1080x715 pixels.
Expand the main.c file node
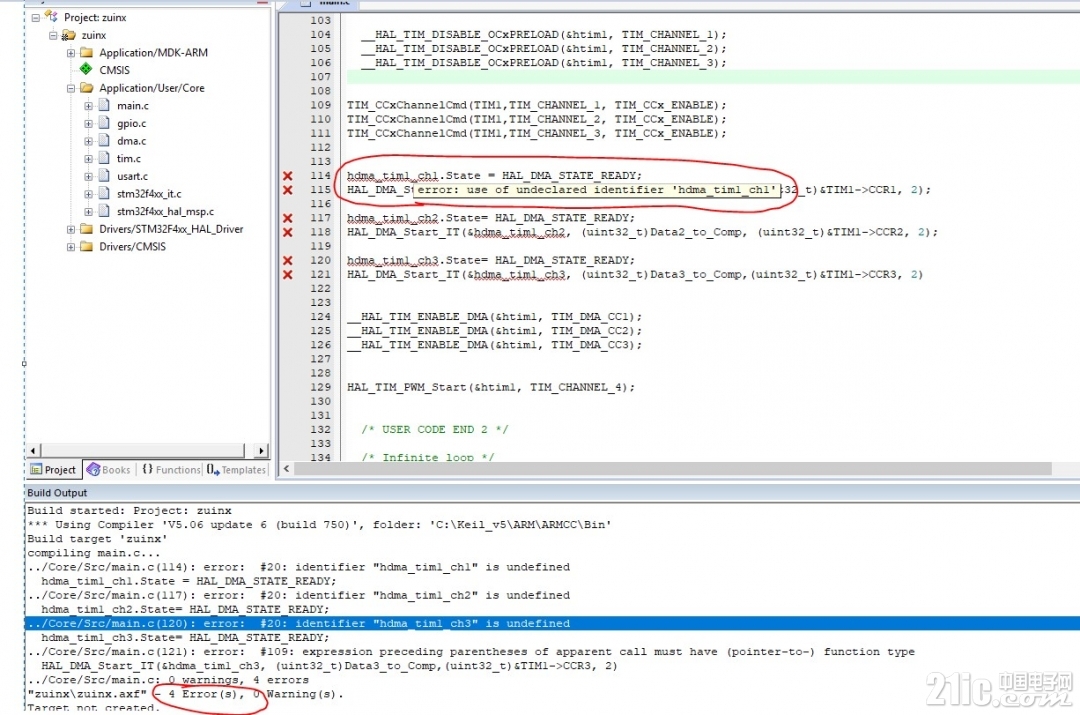(88, 106)
